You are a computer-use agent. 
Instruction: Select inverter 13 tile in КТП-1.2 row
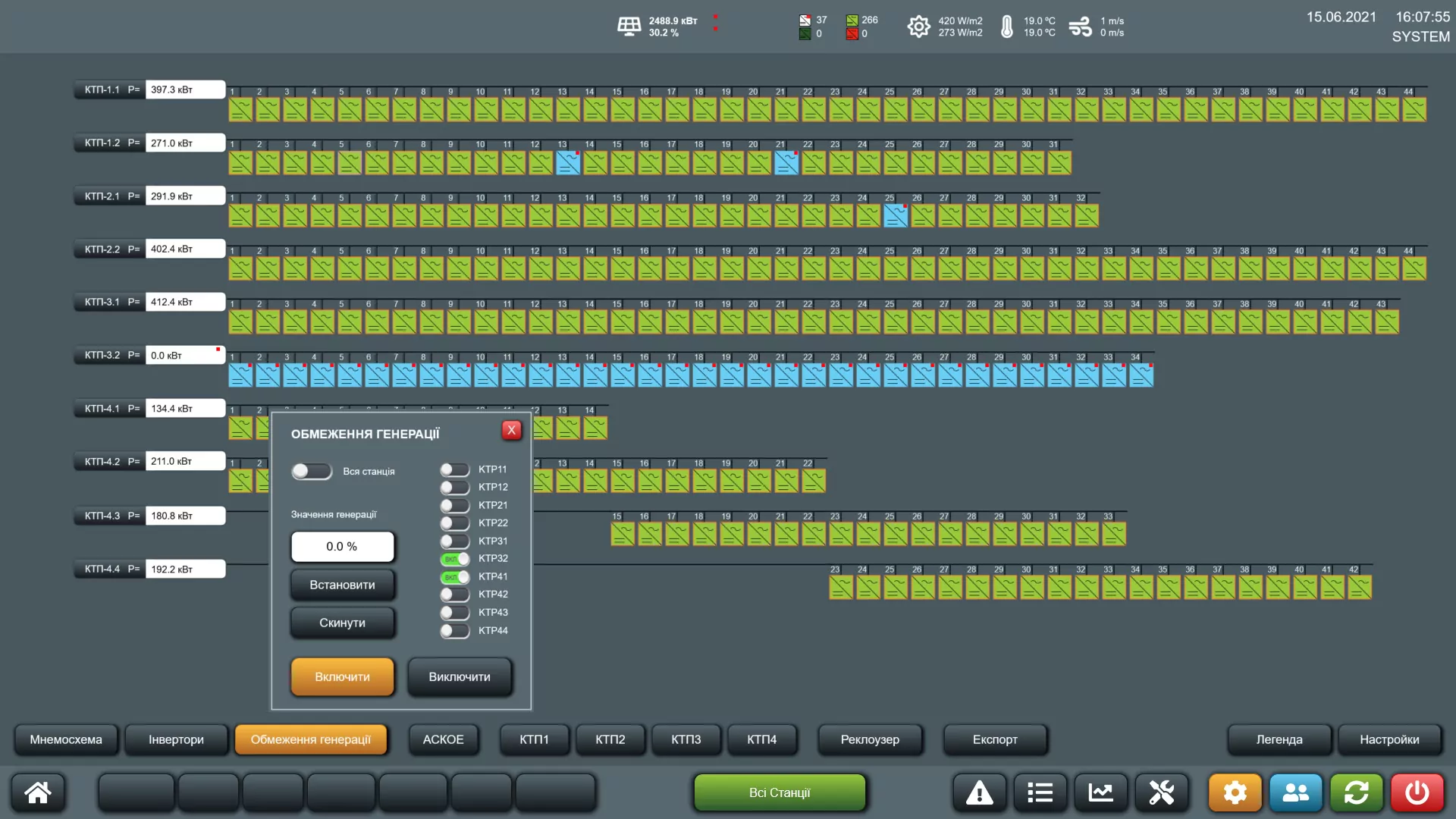[568, 163]
